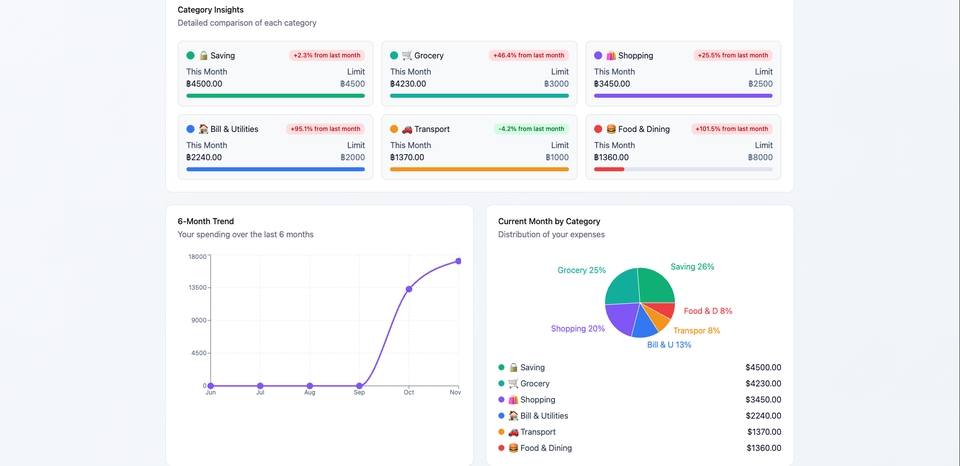Image resolution: width=960 pixels, height=466 pixels.
Task: Select the Oct data point on the trend line
Action: pyautogui.click(x=408, y=289)
